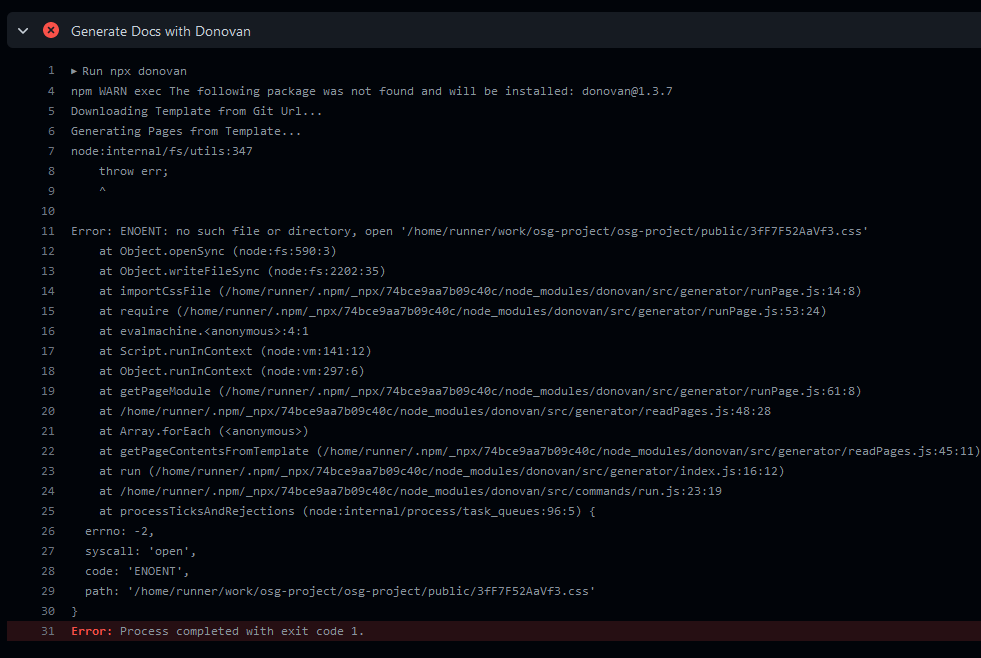Click the npm WARN exec log line

[x=372, y=91]
